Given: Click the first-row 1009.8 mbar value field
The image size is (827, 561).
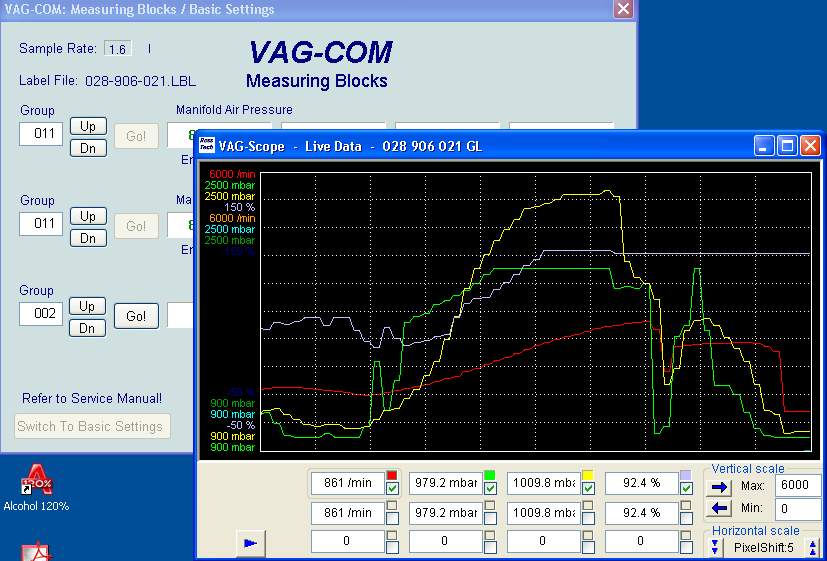Looking at the screenshot, I should point(544,483).
